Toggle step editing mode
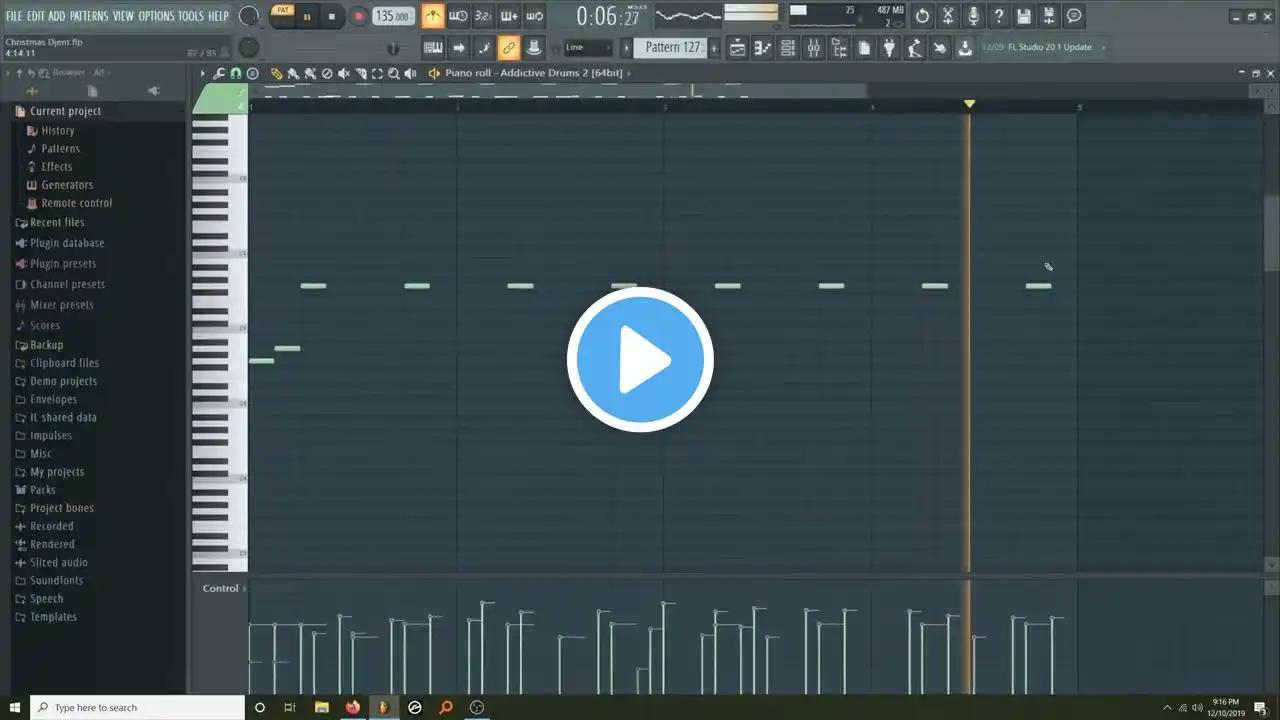The height and width of the screenshot is (720, 1280). coord(483,47)
